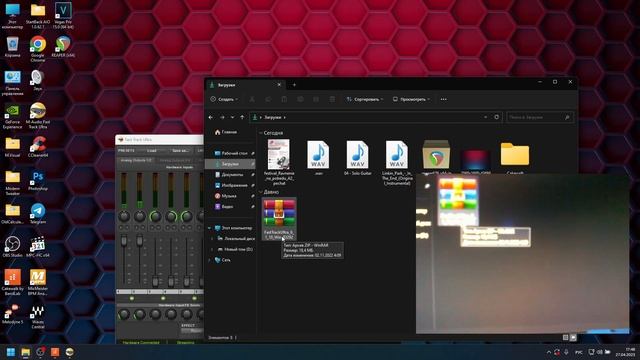This screenshot has height=360, width=640.
Task: Click the microphone tray icon
Action: pos(566,352)
